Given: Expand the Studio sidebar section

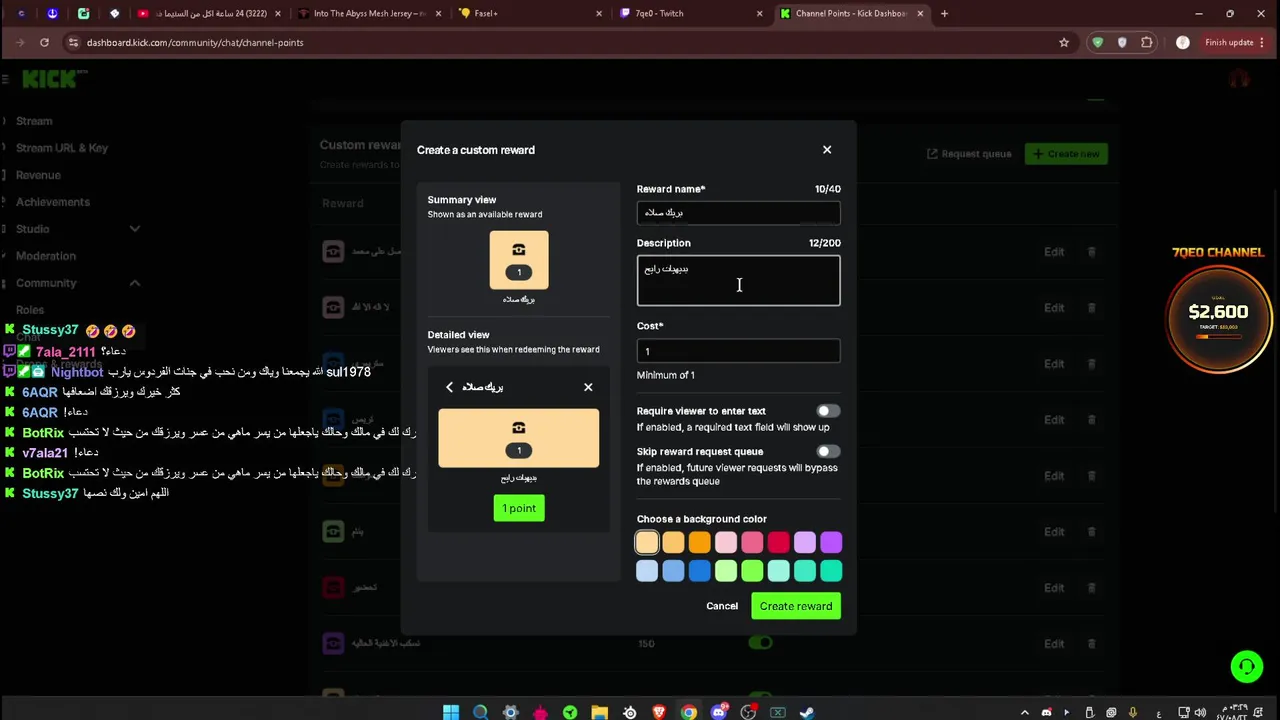Looking at the screenshot, I should 134,229.
